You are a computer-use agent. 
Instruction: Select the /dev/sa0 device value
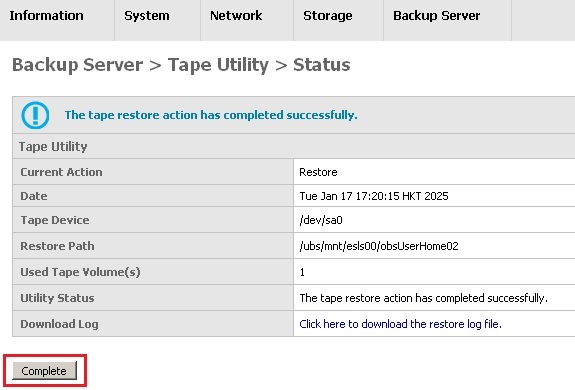click(321, 220)
